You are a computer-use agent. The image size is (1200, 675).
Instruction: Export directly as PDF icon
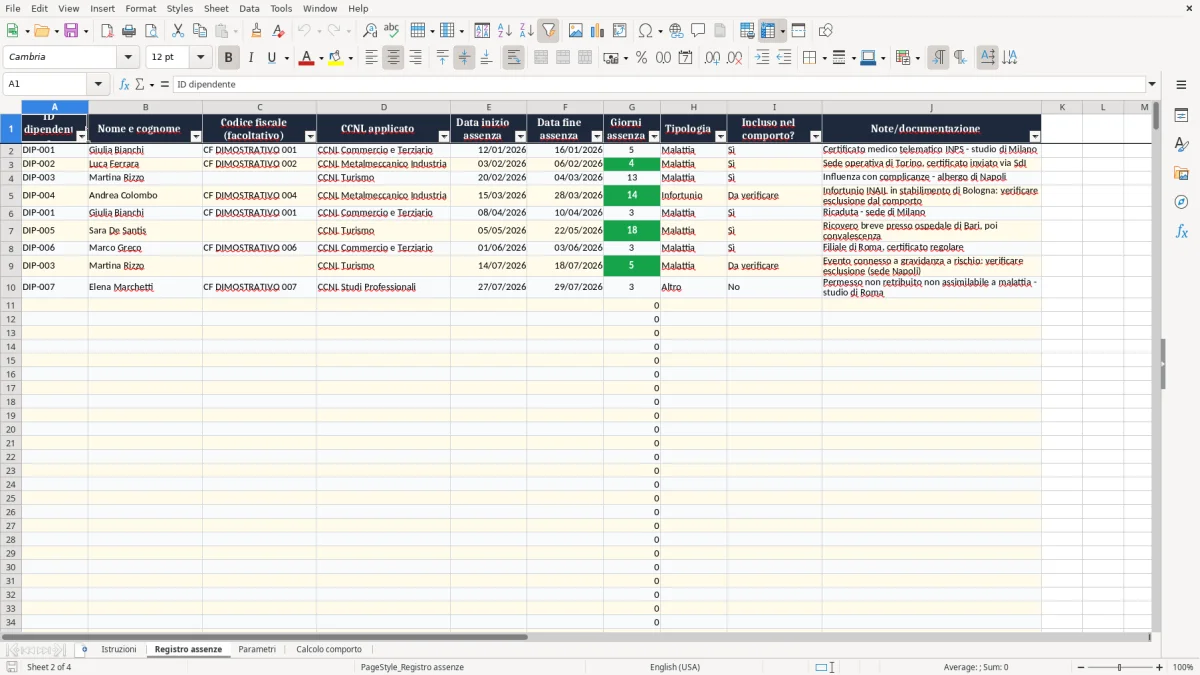click(x=107, y=31)
